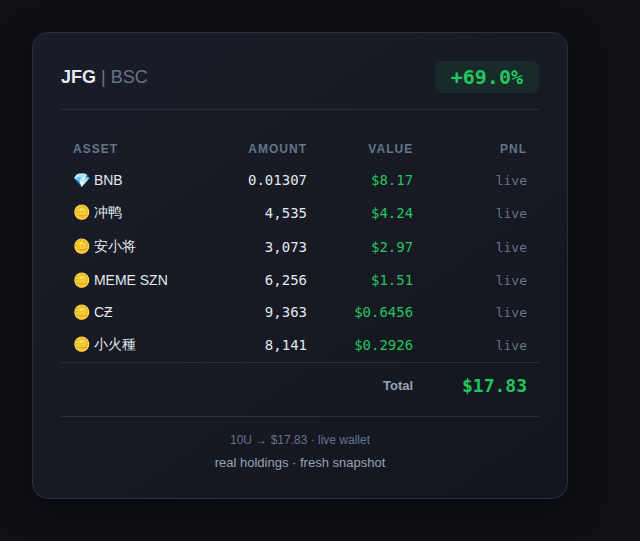
Task: Click the 10U → $17.83 live wallet line
Action: point(300,440)
